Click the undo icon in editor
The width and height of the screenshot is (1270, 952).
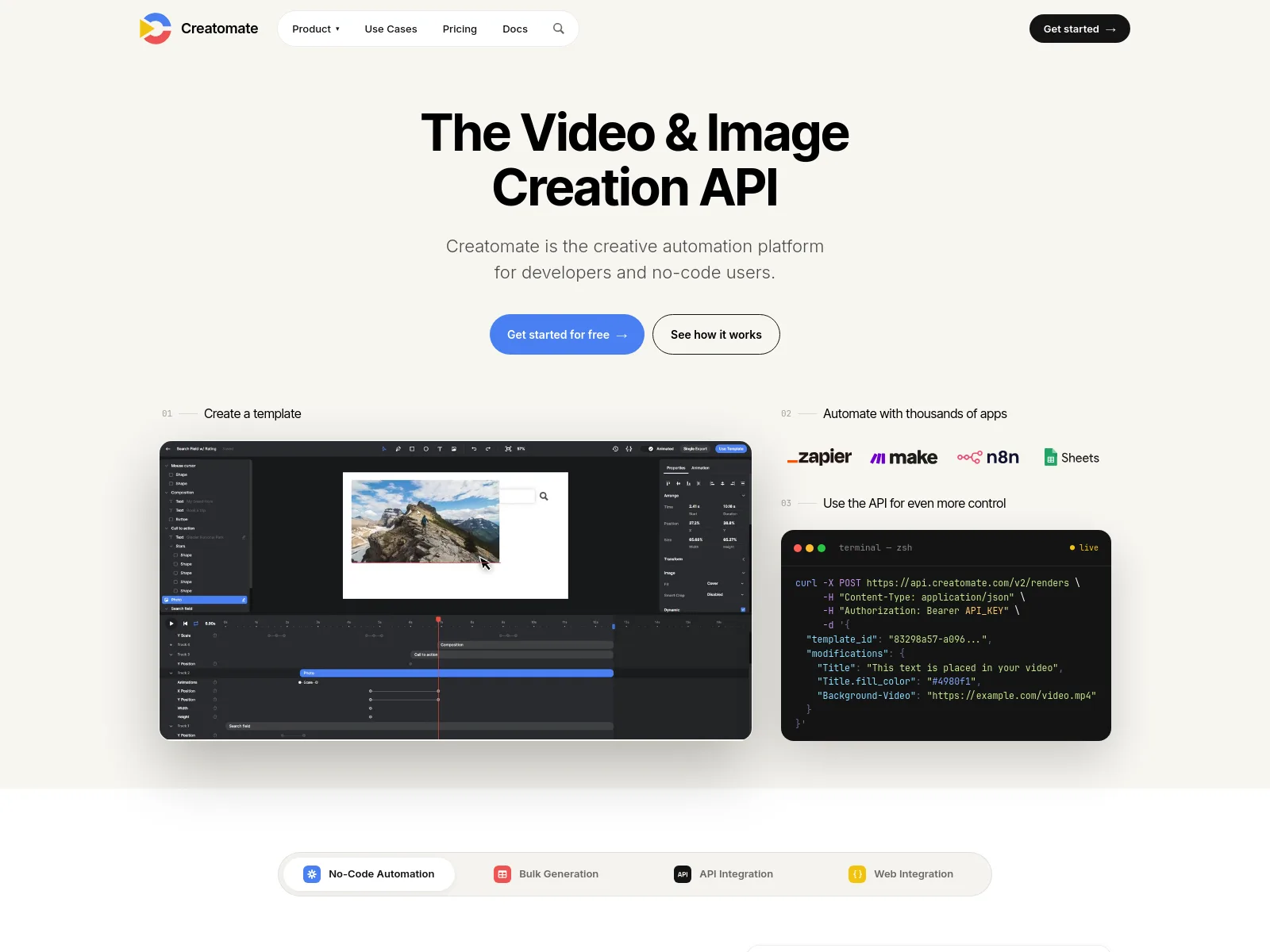pyautogui.click(x=474, y=449)
